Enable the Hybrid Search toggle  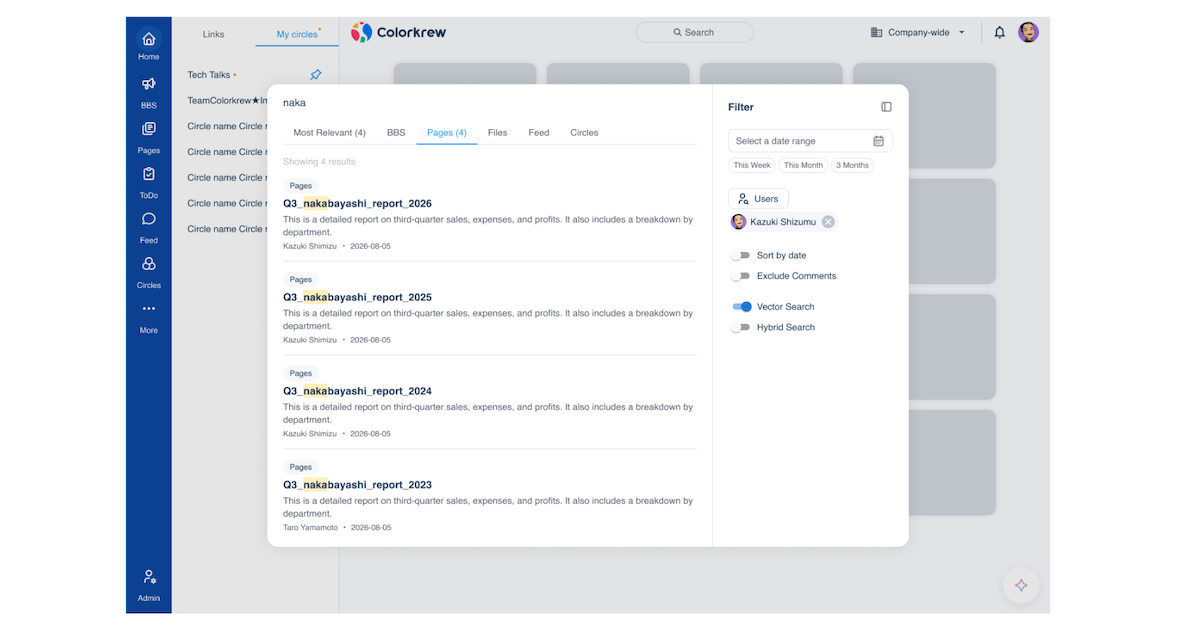(x=740, y=328)
